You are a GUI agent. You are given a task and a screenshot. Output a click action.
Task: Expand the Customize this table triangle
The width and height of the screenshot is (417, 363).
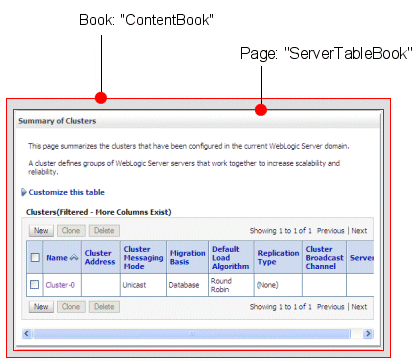pyautogui.click(x=24, y=192)
